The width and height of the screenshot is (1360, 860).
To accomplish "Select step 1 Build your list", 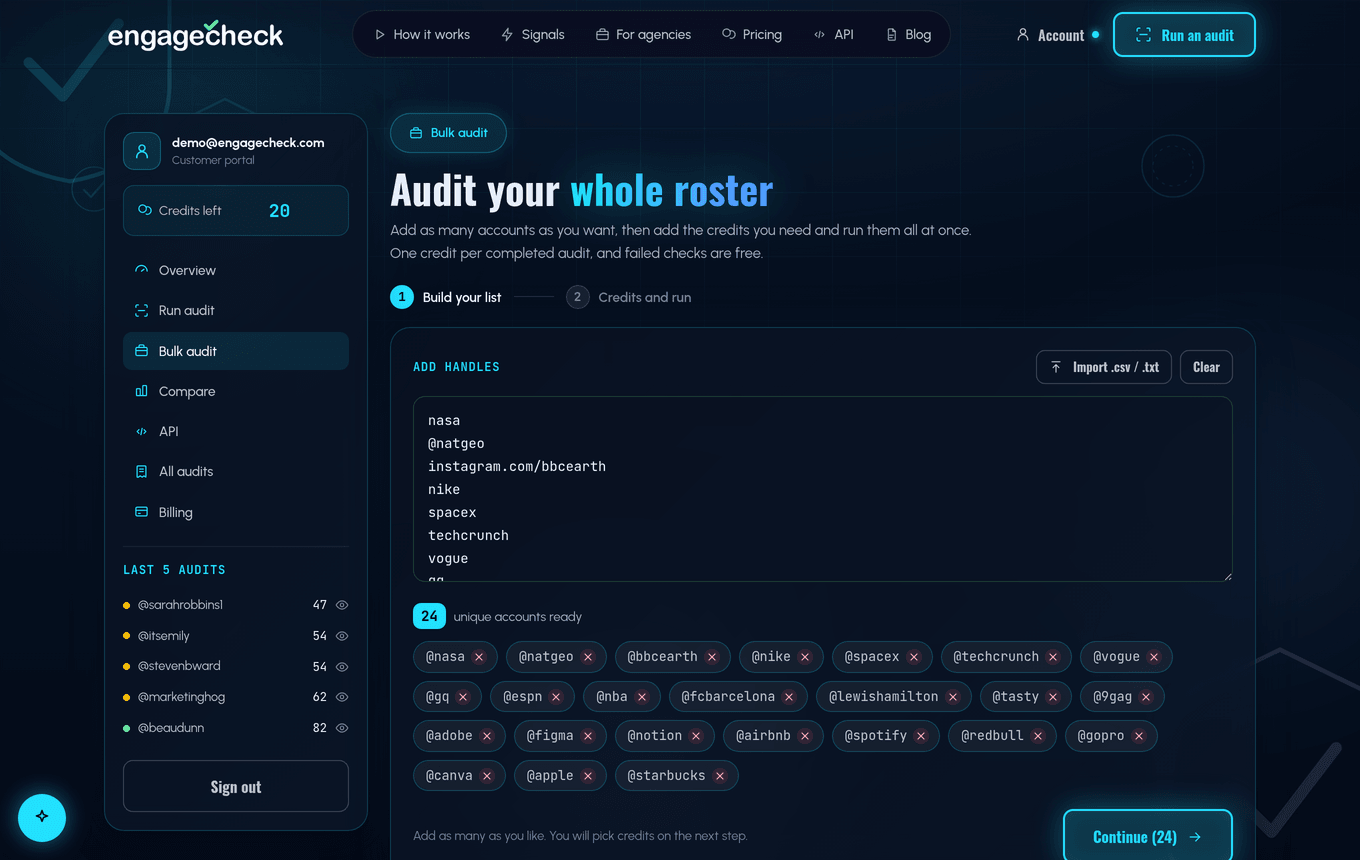I will point(446,297).
